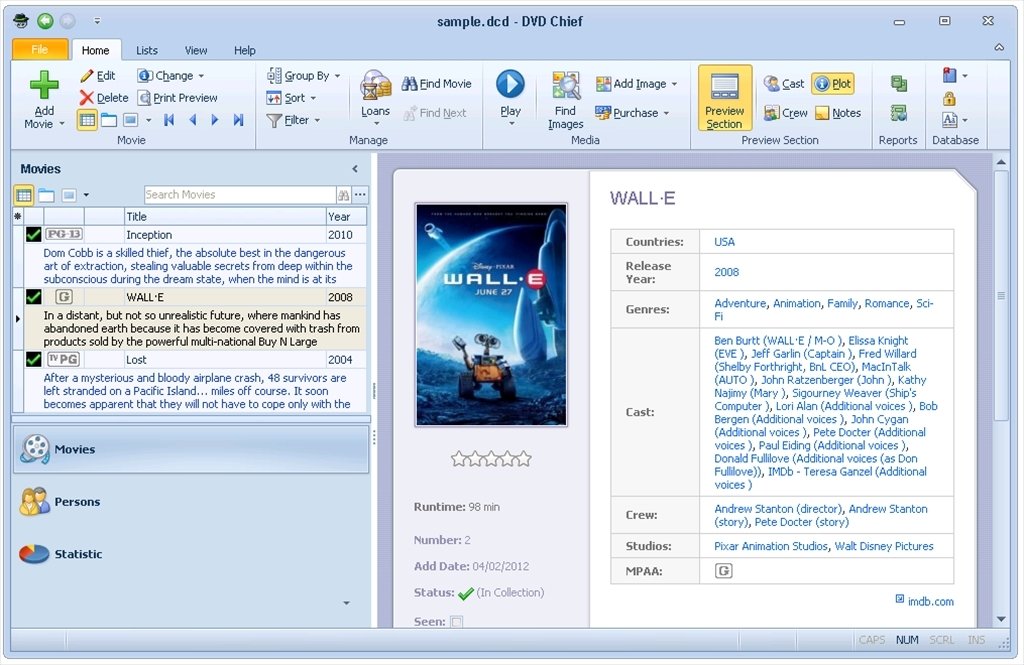Screen dimensions: 1024x665
Task: Click Find Images in Media group
Action: (x=566, y=100)
